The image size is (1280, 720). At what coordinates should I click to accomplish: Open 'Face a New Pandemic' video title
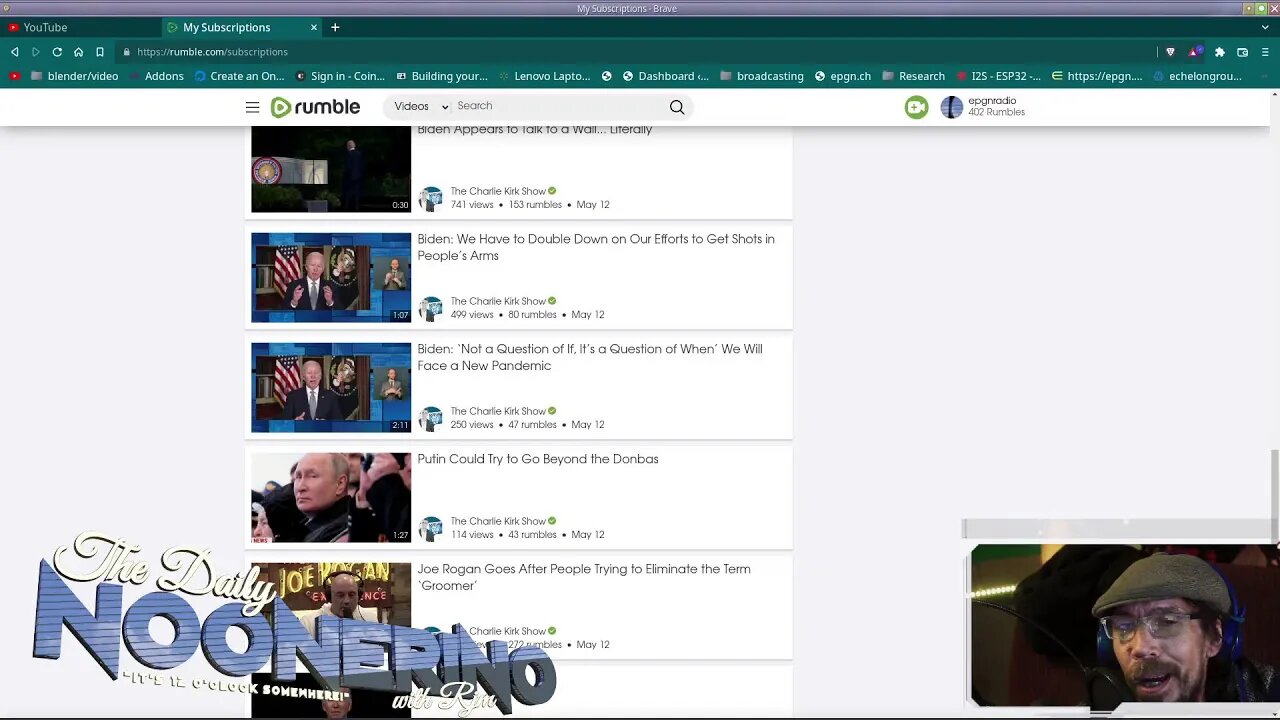(590, 357)
